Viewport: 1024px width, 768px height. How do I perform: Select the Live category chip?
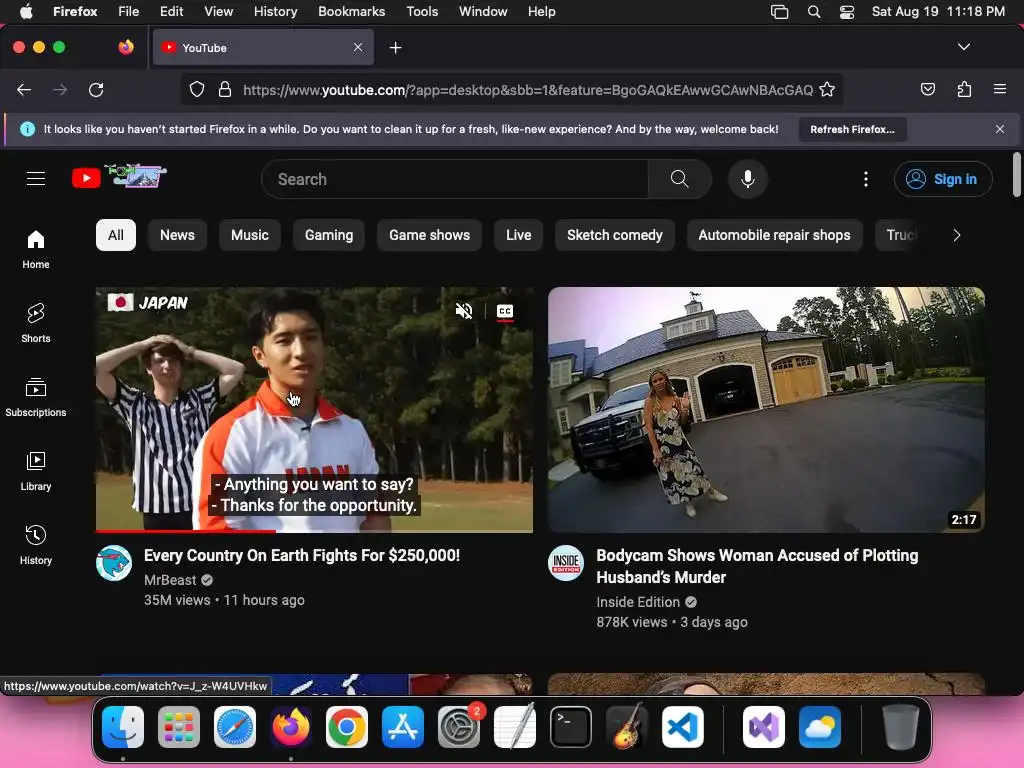(519, 235)
